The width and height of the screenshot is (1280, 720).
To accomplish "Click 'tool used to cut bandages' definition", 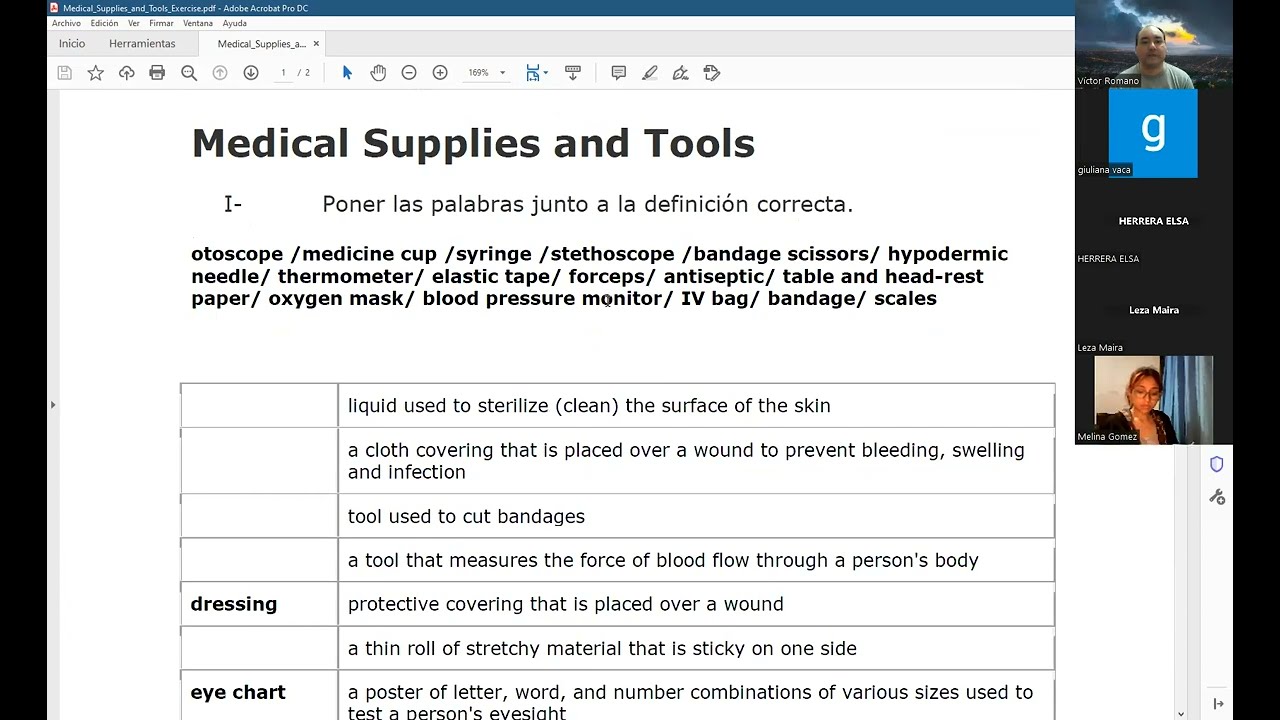I will [x=466, y=516].
